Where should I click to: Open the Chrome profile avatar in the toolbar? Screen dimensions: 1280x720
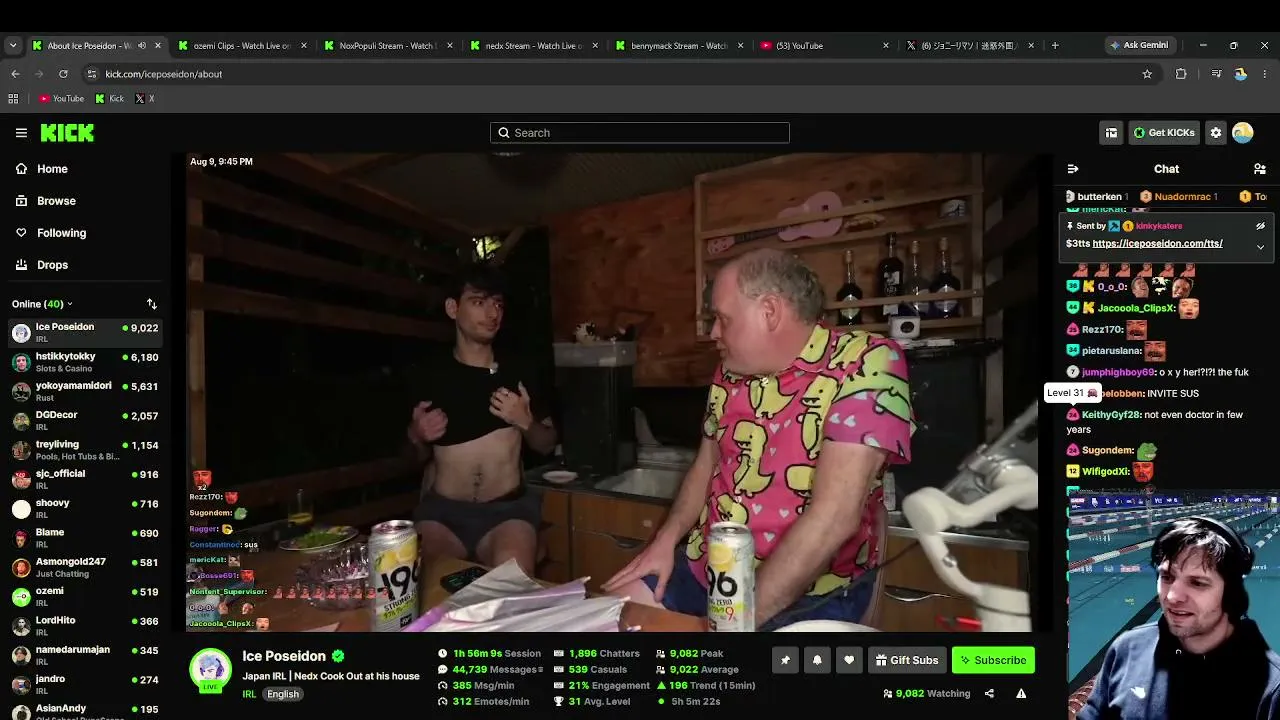1240,74
